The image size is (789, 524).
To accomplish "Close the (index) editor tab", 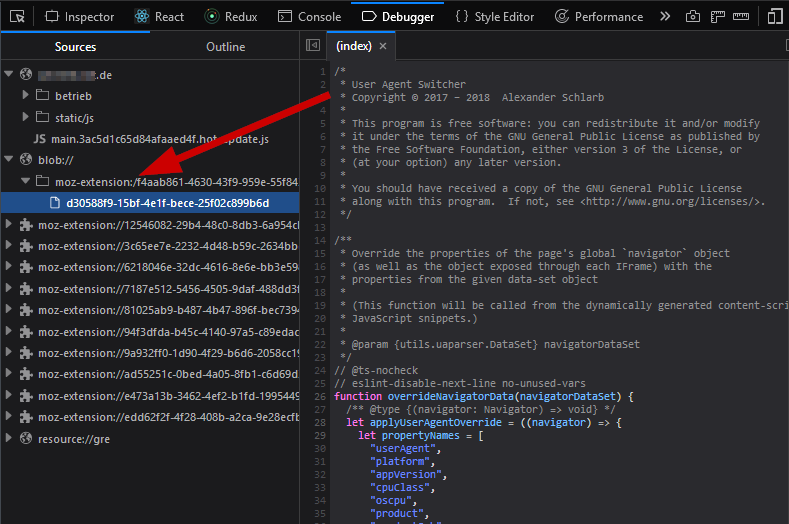I will pos(383,46).
